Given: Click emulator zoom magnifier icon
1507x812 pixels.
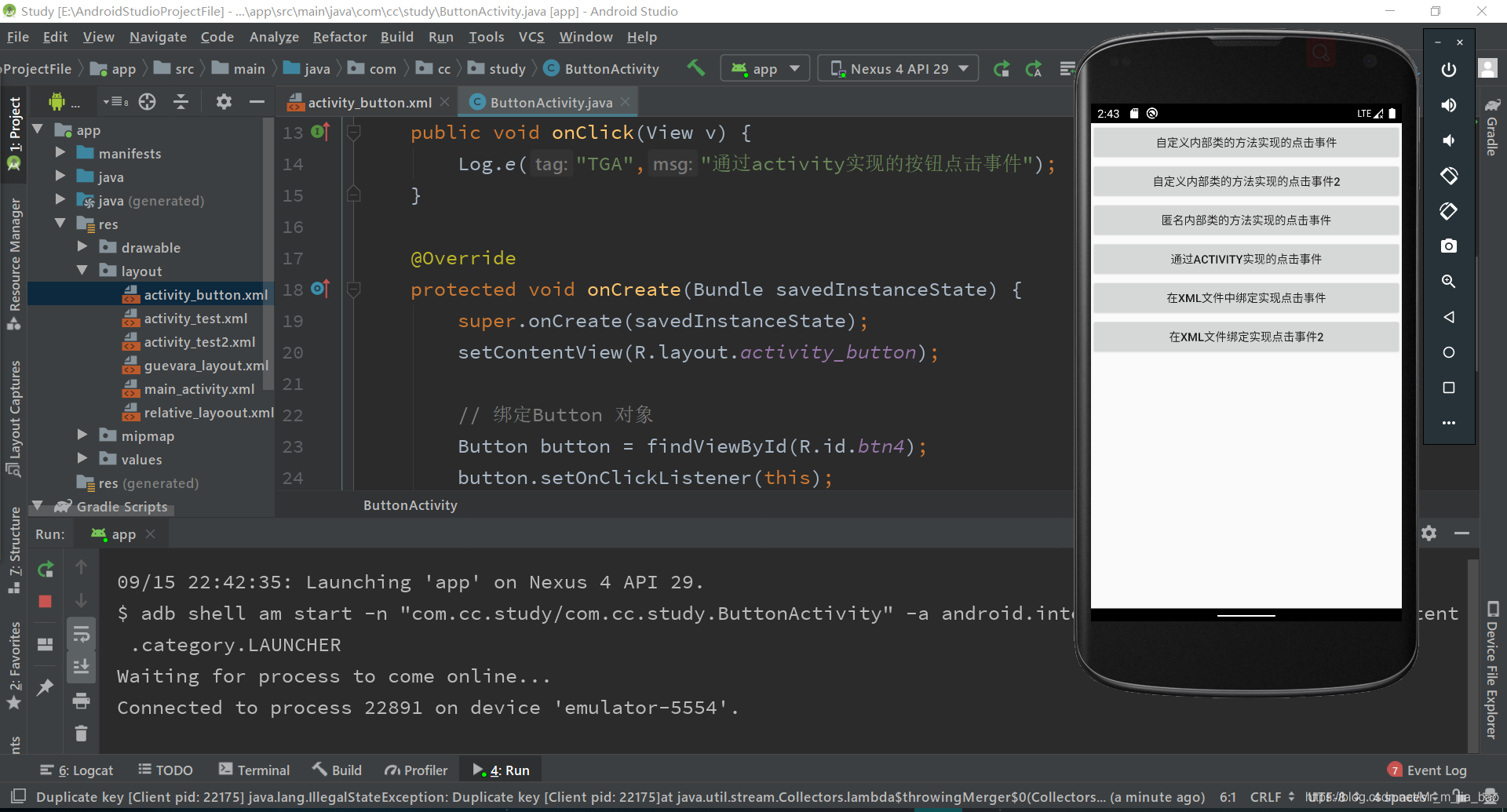Looking at the screenshot, I should (1449, 282).
